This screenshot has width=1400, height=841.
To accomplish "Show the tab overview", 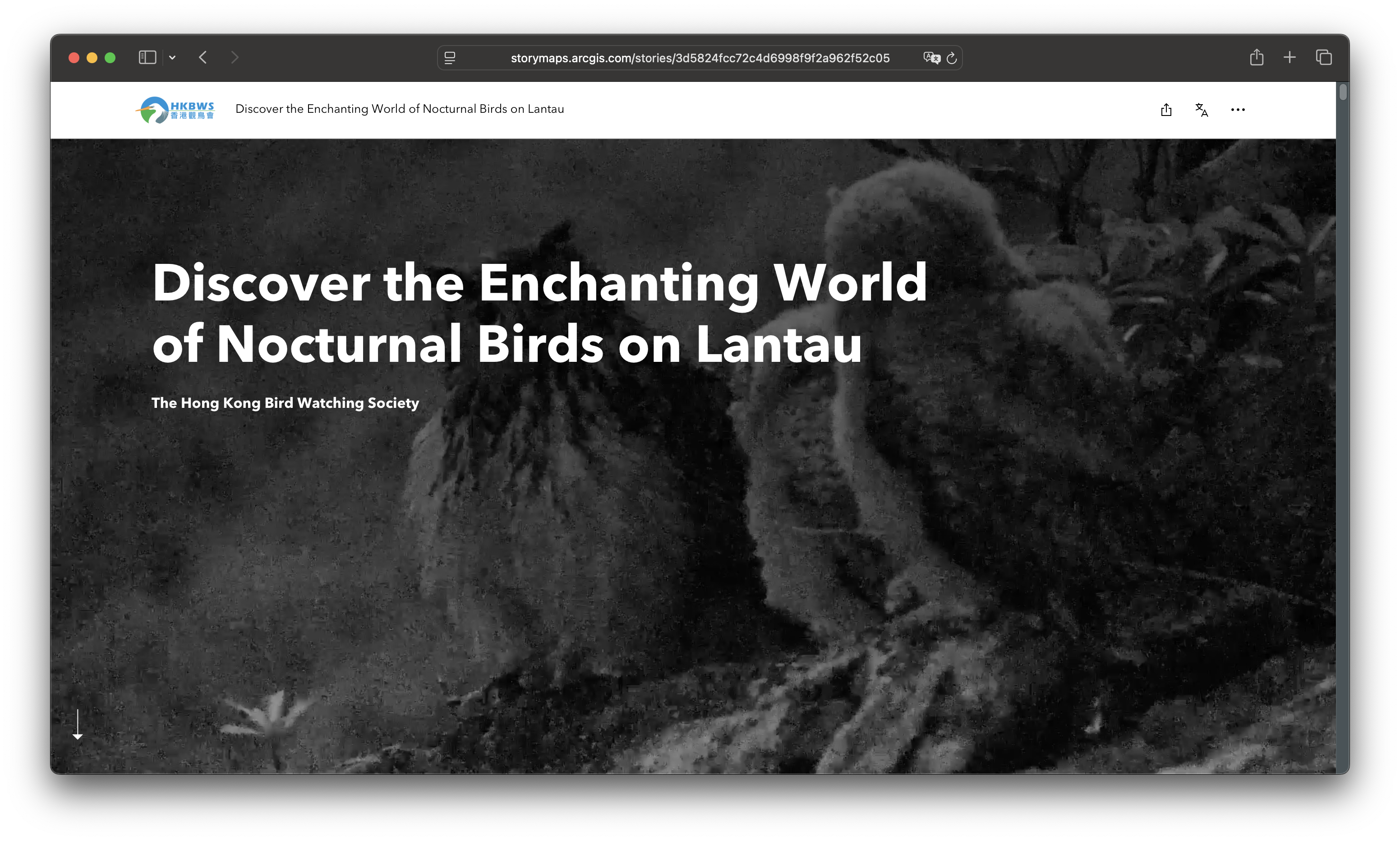I will click(1323, 57).
